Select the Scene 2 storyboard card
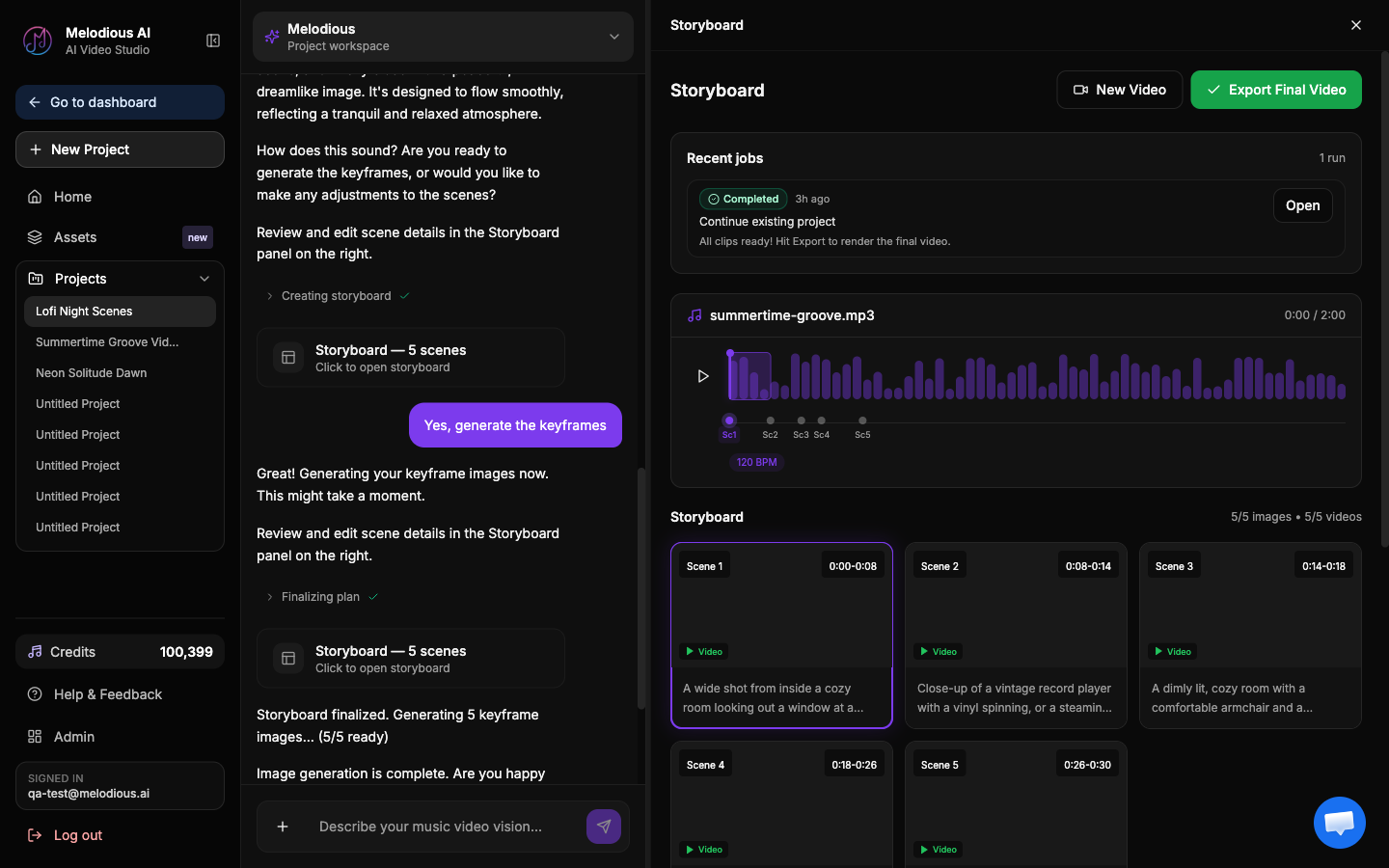Viewport: 1389px width, 868px height. pyautogui.click(x=1016, y=636)
